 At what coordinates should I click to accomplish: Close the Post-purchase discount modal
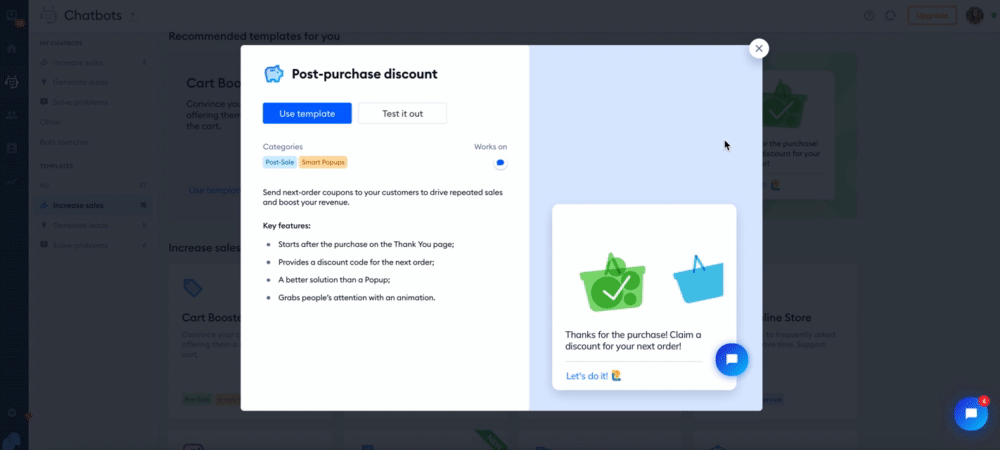tap(758, 48)
